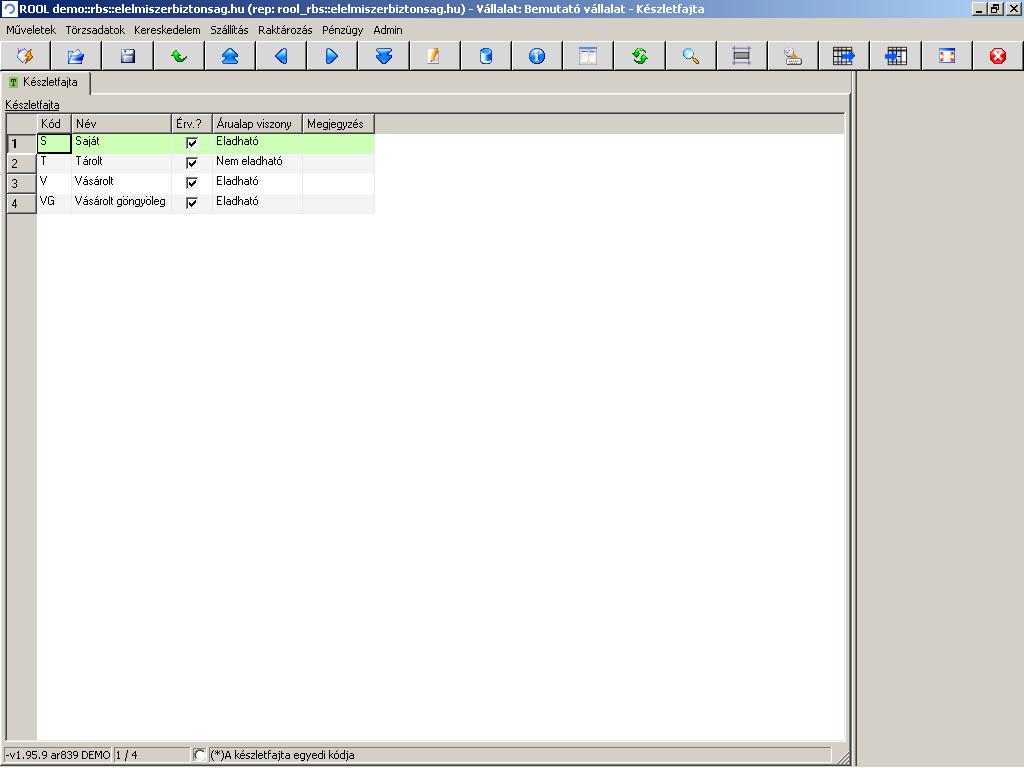Click the magnifying glass search icon
Image resolution: width=1024 pixels, height=768 pixels.
tap(690, 56)
